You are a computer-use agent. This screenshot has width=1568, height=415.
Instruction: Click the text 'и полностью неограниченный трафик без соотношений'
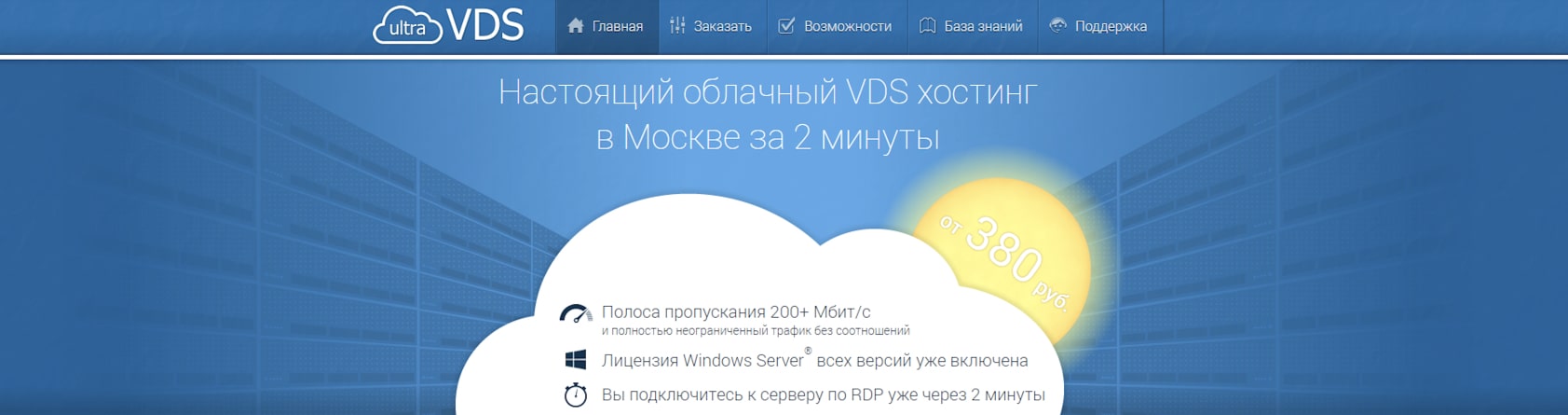pos(756,331)
